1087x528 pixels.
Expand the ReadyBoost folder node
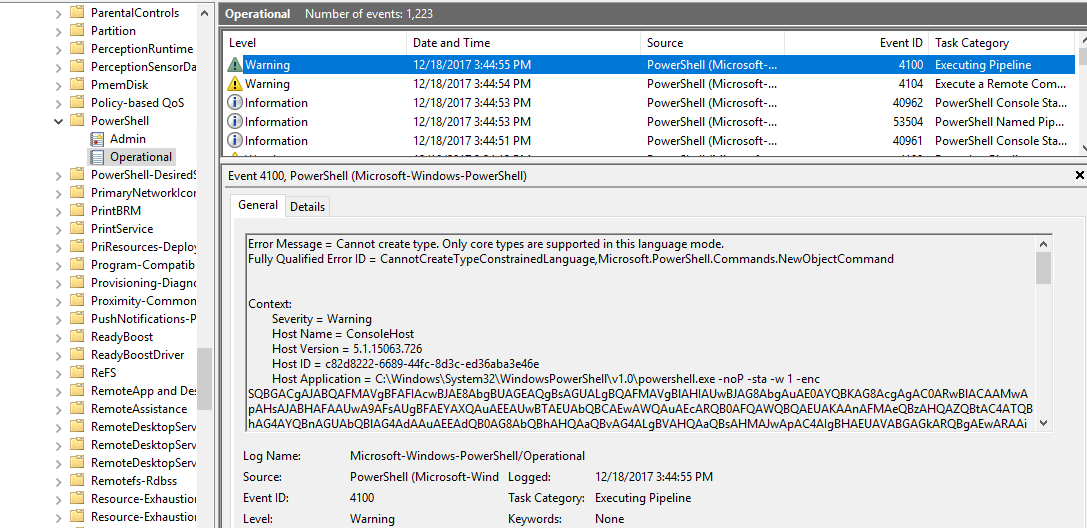click(x=58, y=337)
